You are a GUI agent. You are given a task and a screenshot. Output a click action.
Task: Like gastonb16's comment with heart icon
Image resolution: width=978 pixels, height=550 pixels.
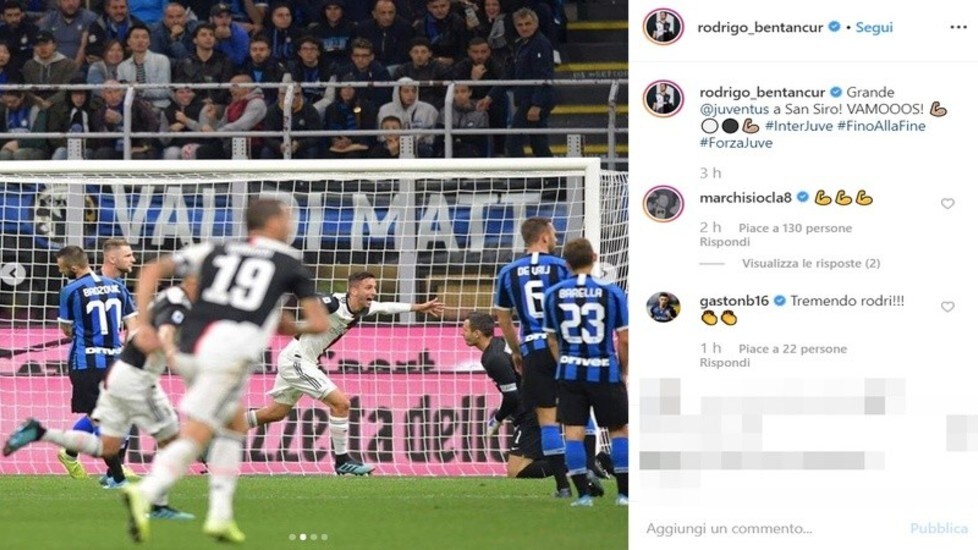click(947, 307)
